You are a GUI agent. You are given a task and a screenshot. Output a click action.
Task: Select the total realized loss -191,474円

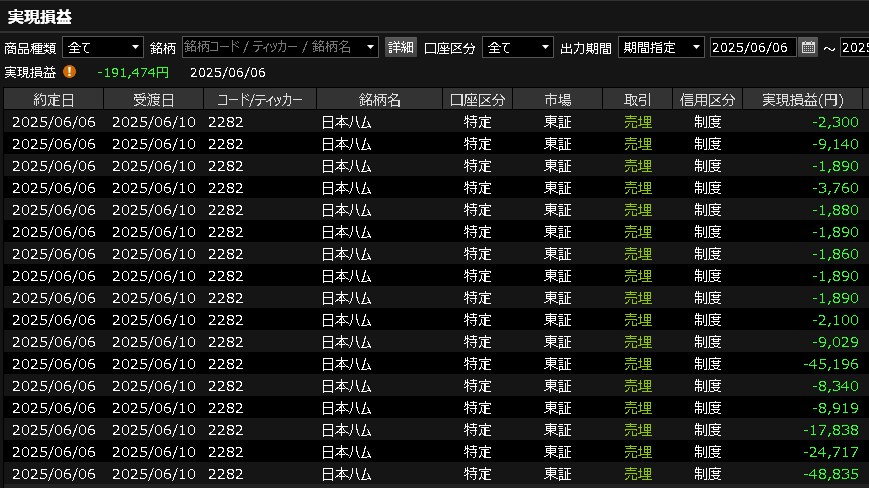coord(133,73)
